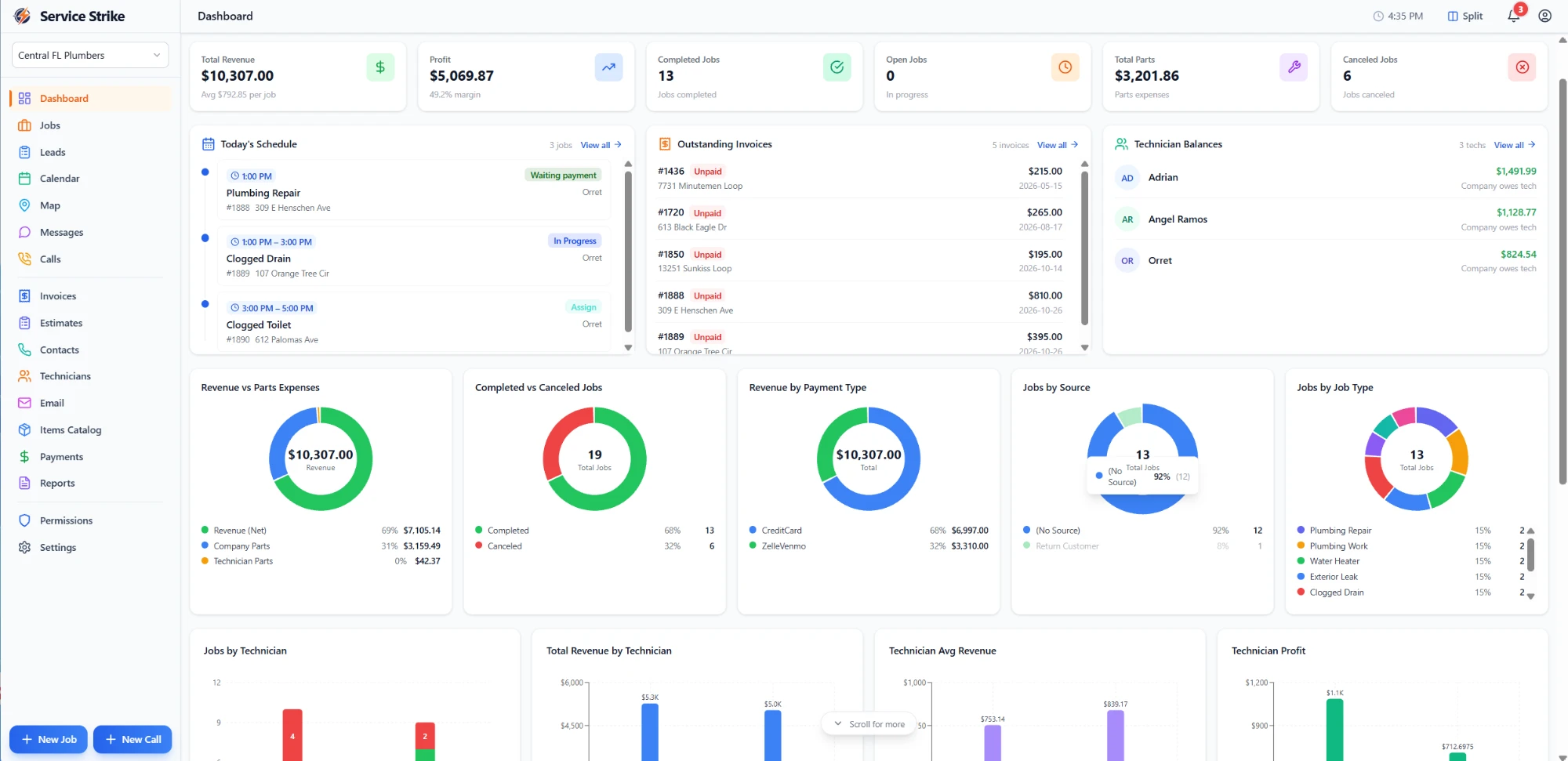Create a new job with New Job
1568x761 pixels.
coord(49,739)
